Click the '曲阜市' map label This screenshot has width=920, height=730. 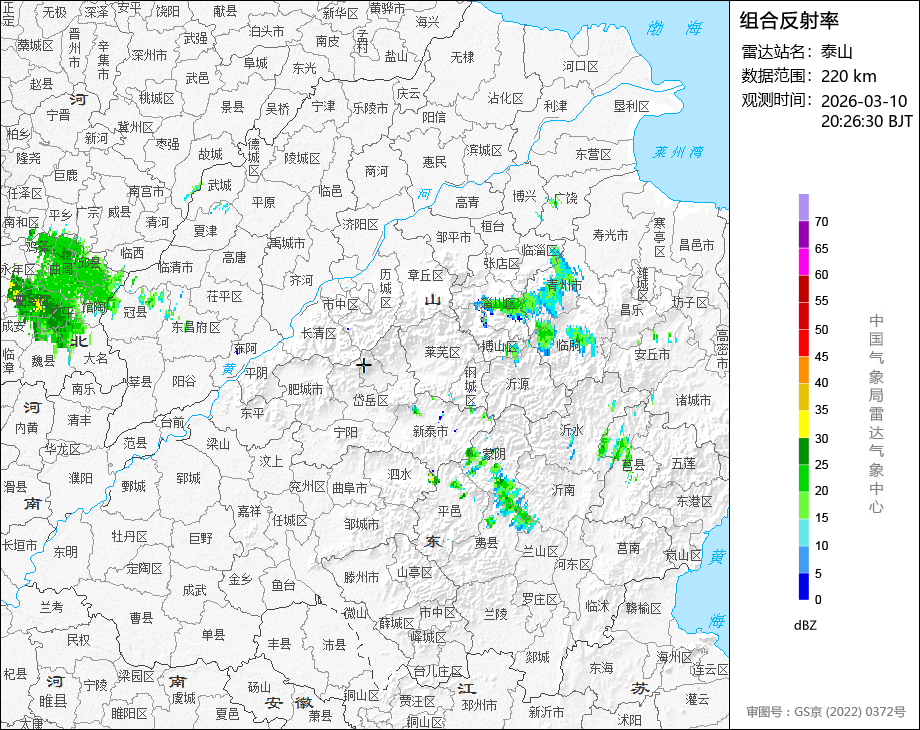(x=349, y=488)
